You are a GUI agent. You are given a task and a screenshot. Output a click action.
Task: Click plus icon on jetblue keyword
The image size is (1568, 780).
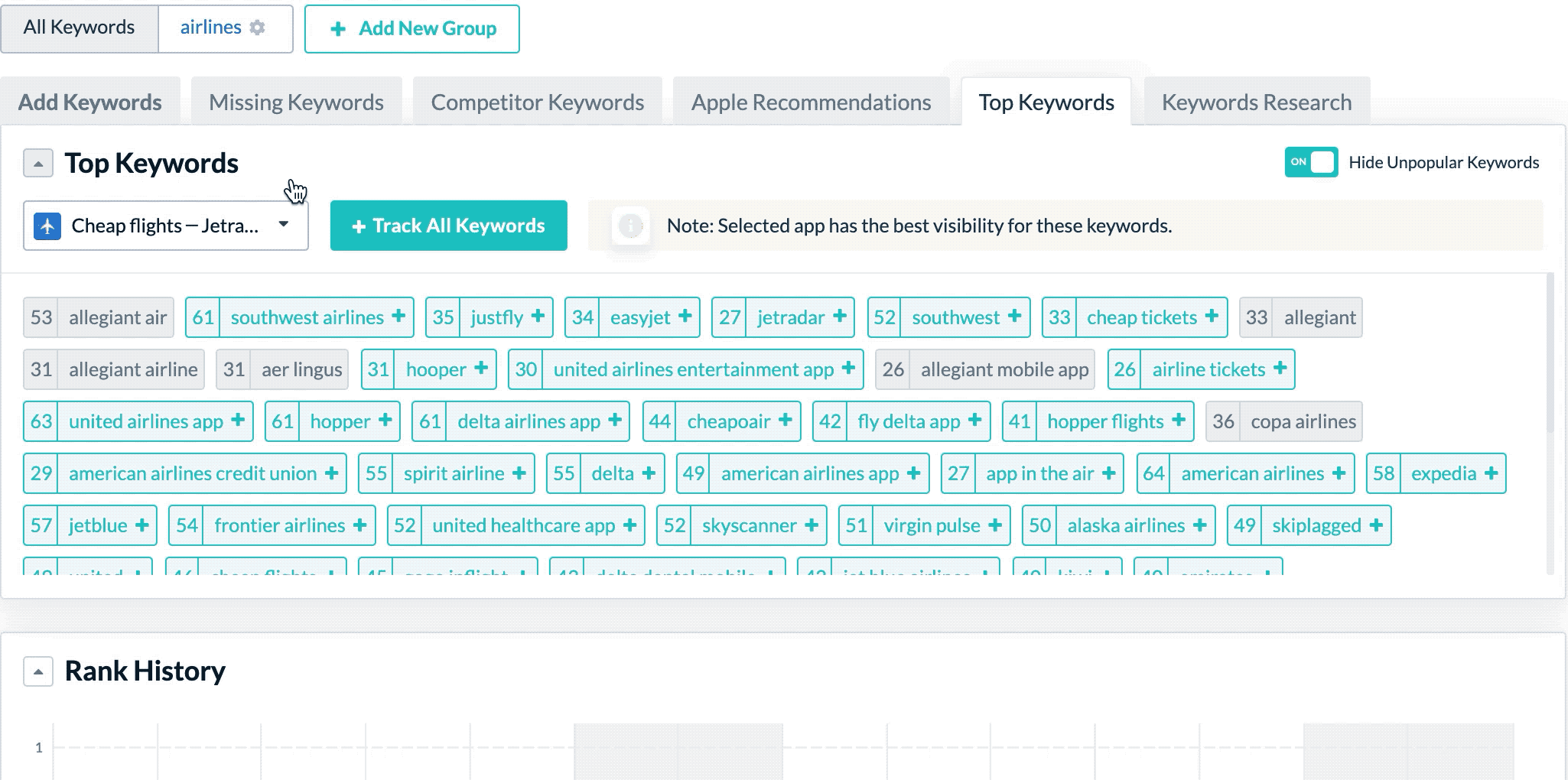point(142,525)
